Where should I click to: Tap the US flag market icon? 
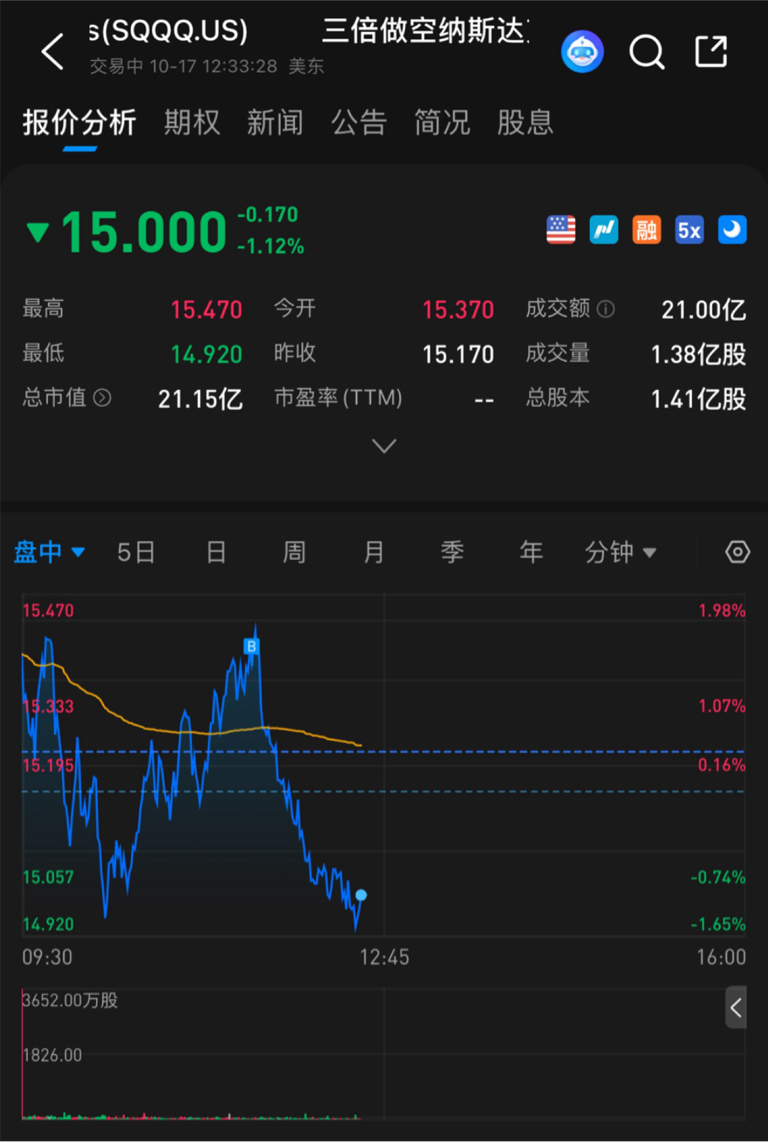pos(561,230)
